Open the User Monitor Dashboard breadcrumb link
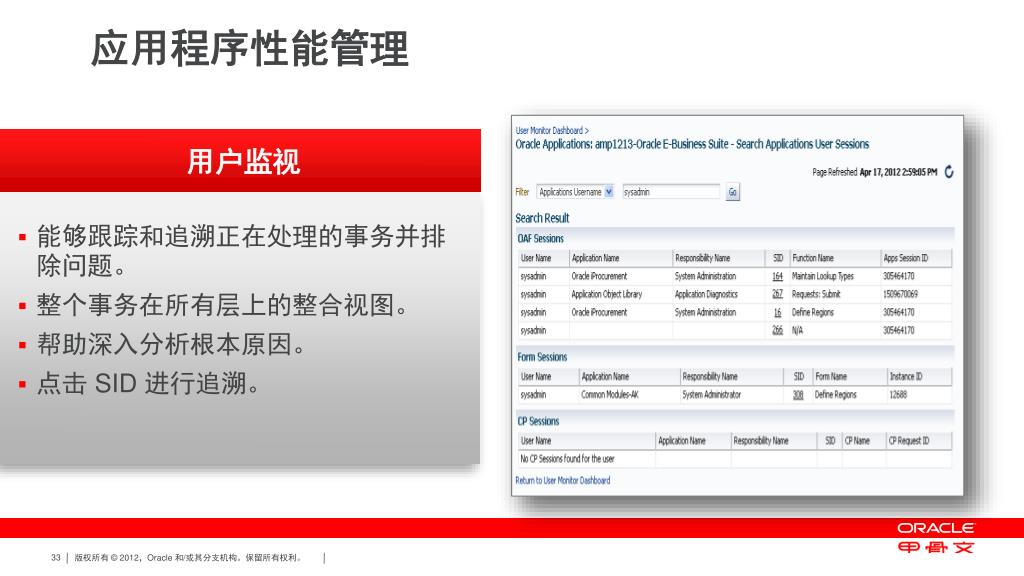Screen dimensions: 1024x576 point(549,131)
